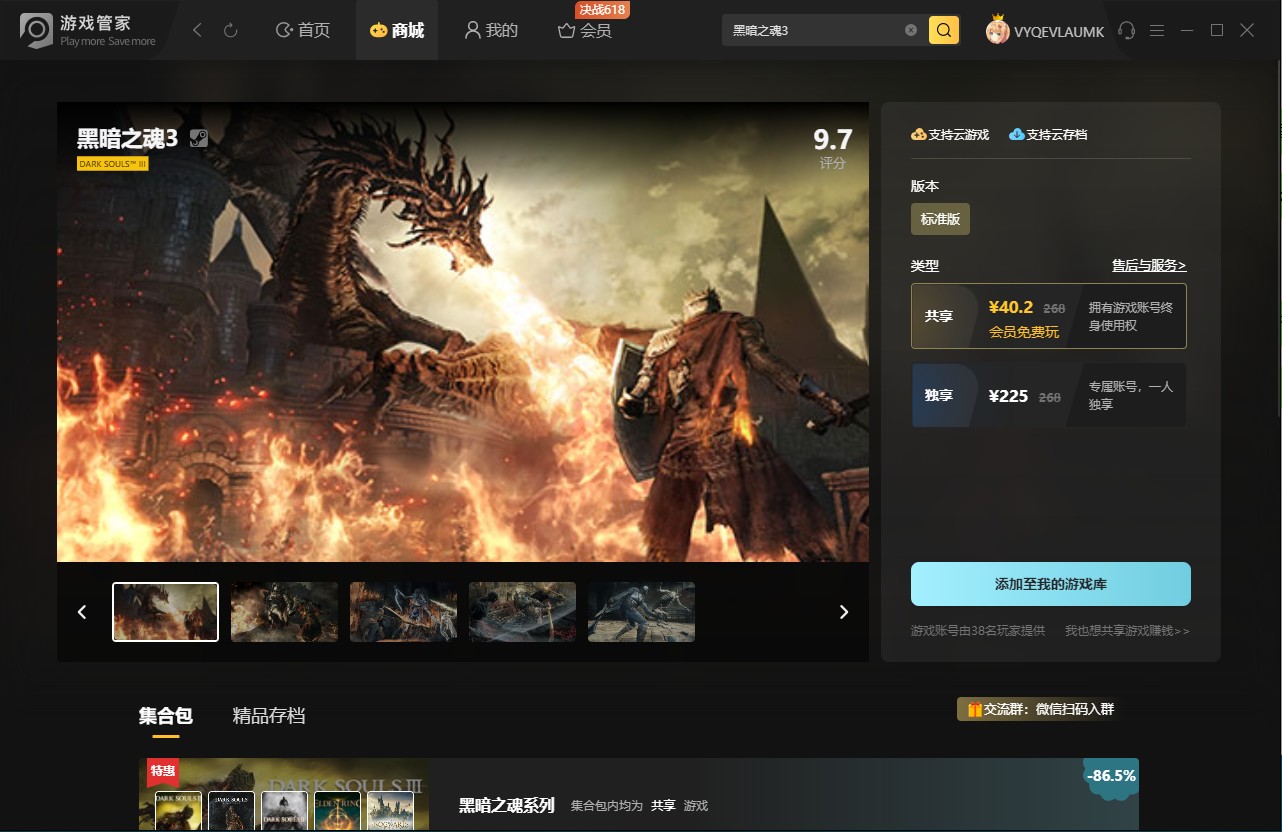Click the -86.5% discount badge
The width and height of the screenshot is (1282, 832).
coord(1111,776)
